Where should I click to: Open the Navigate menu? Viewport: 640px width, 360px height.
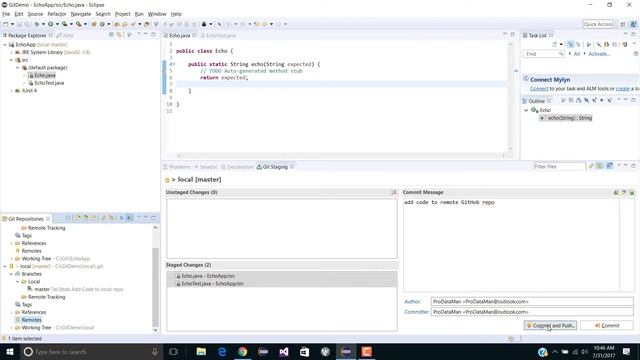(81, 14)
